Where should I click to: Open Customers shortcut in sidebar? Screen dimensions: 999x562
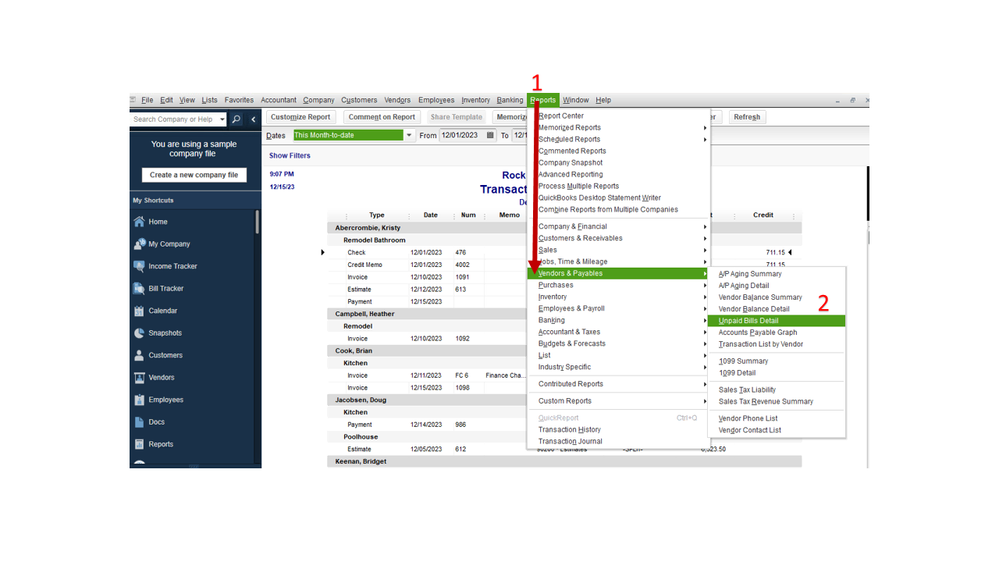coord(165,356)
